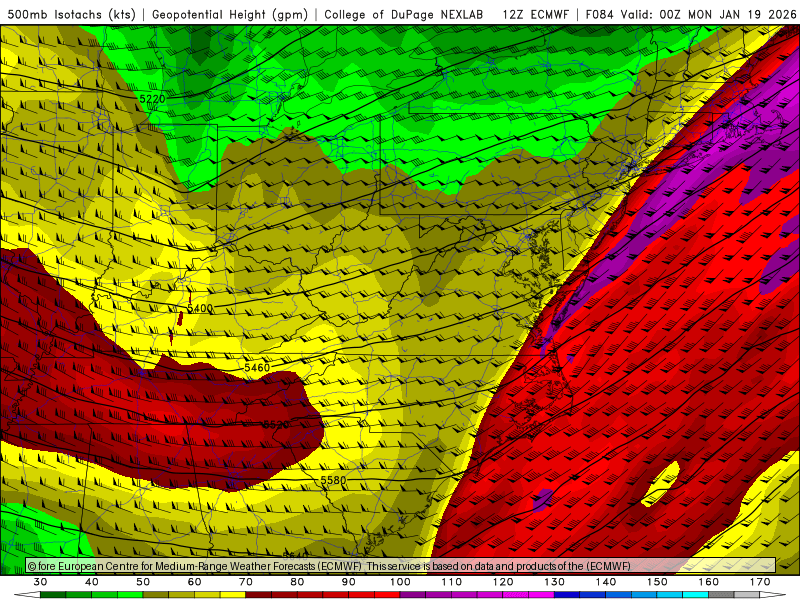Click the bright green swatch left of 50
This screenshot has height=600, width=800.
[130, 595]
